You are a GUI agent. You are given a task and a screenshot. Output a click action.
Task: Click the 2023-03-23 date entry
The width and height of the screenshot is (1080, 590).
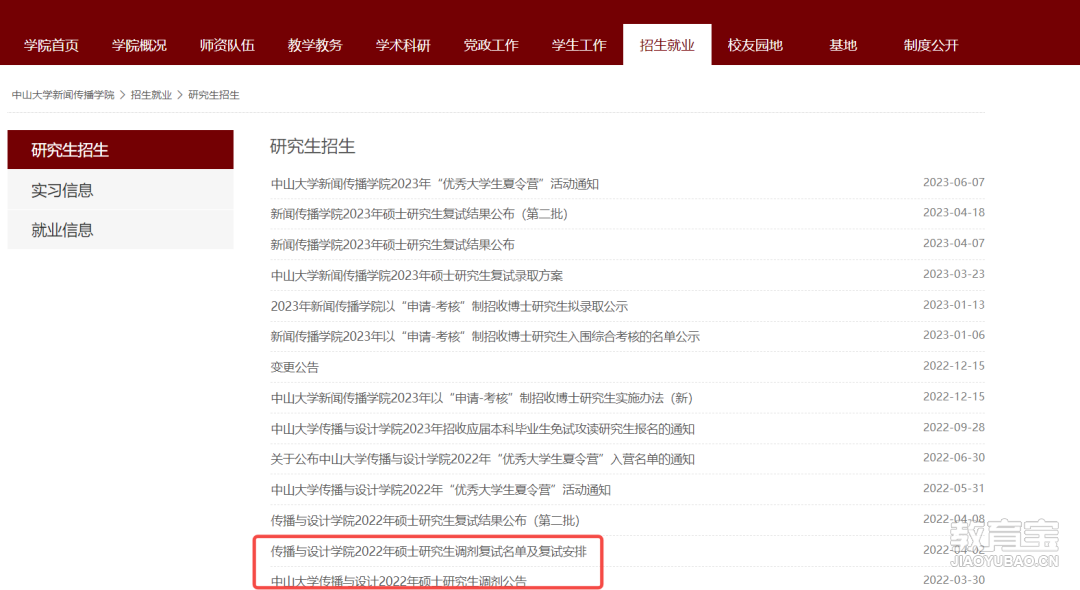pyautogui.click(x=954, y=274)
